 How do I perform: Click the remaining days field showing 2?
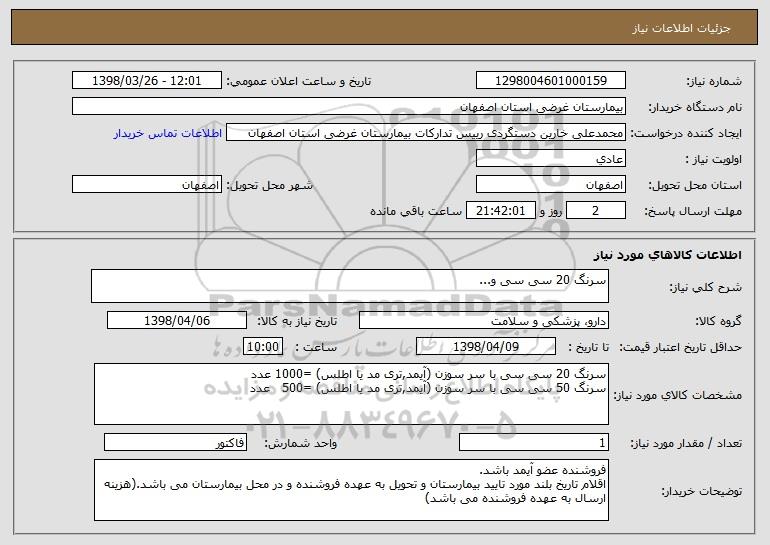click(596, 211)
